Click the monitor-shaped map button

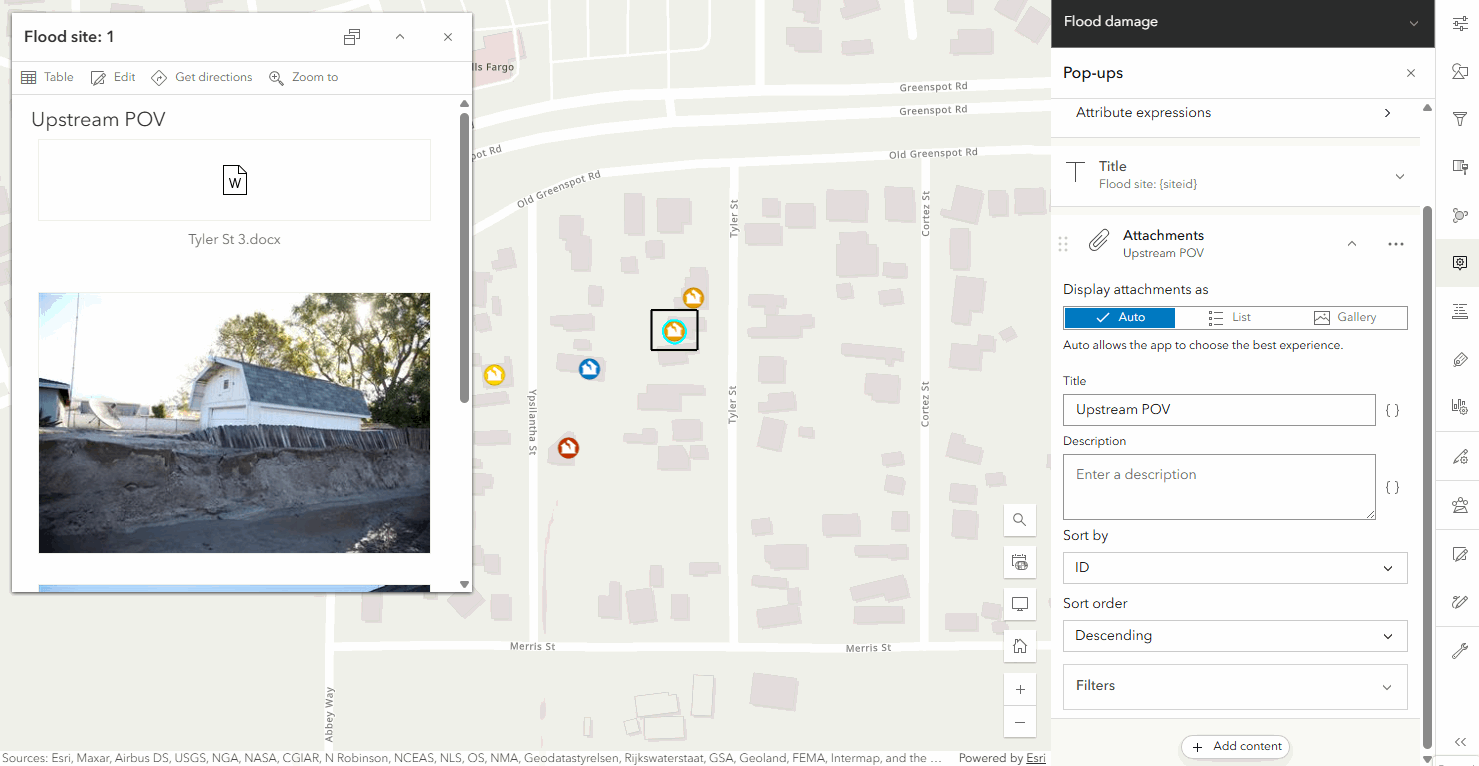[1020, 604]
